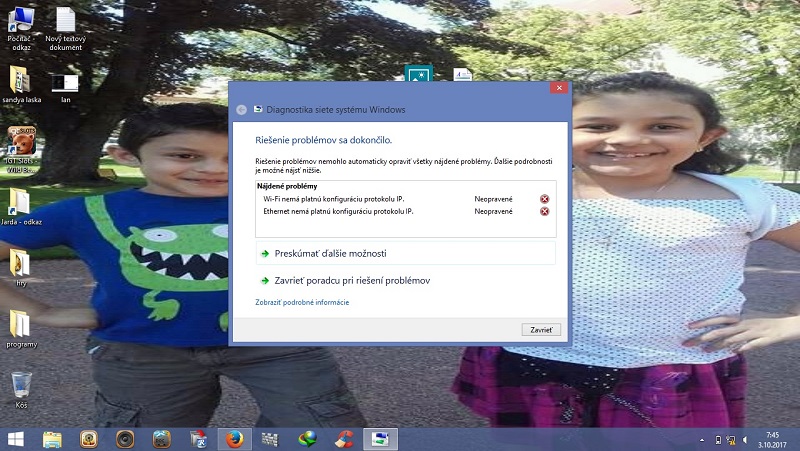Click 'Preskúmať ďalšie možnosti' option
Image resolution: width=800 pixels, height=451 pixels.
(x=330, y=254)
